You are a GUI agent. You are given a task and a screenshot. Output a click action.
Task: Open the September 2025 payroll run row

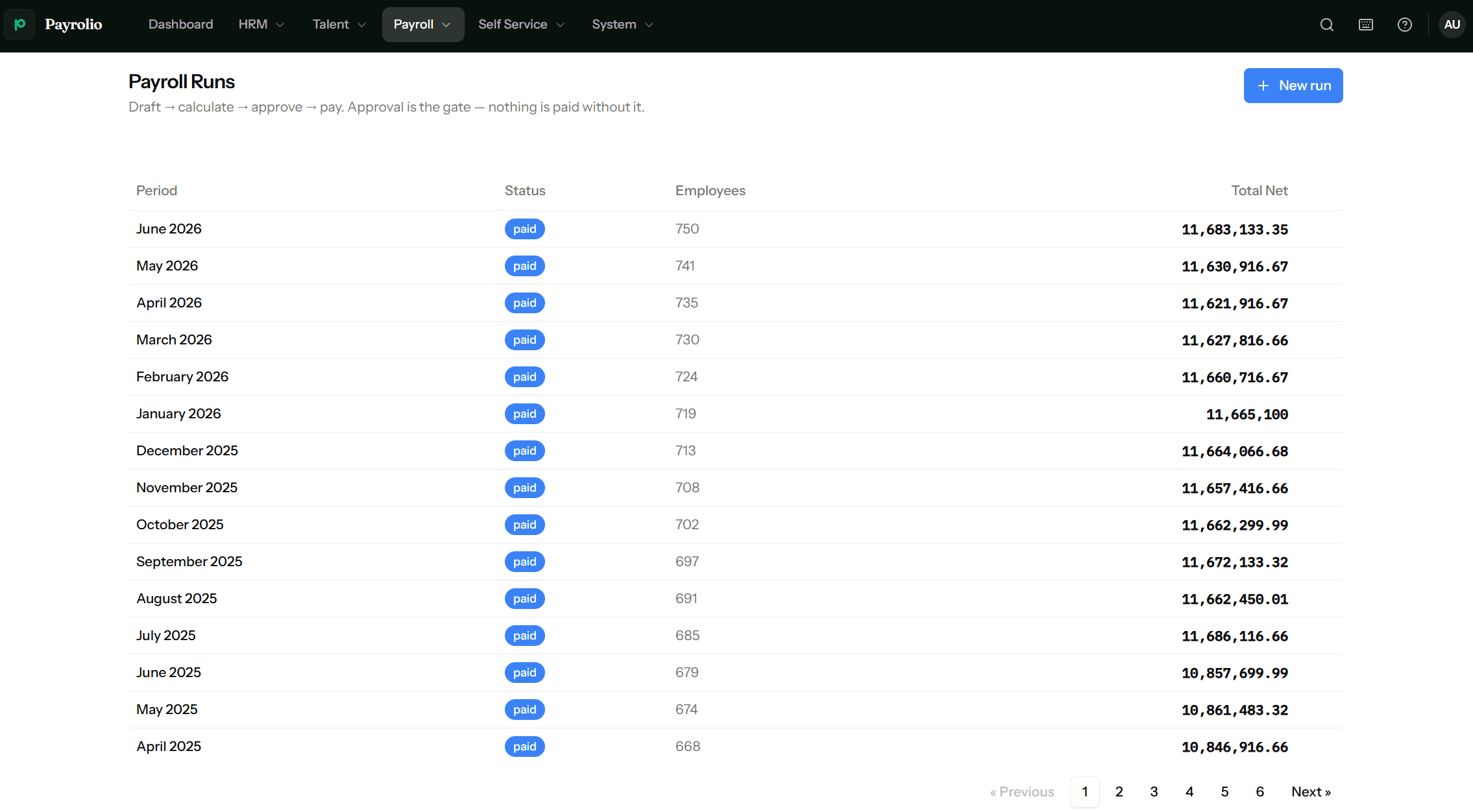tap(736, 562)
